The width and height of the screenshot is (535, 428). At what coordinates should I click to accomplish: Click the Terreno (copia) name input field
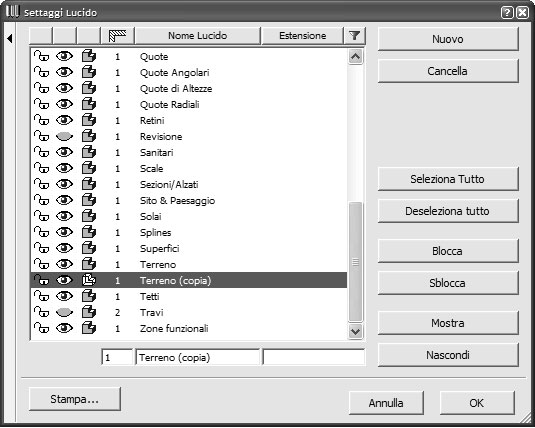click(197, 357)
